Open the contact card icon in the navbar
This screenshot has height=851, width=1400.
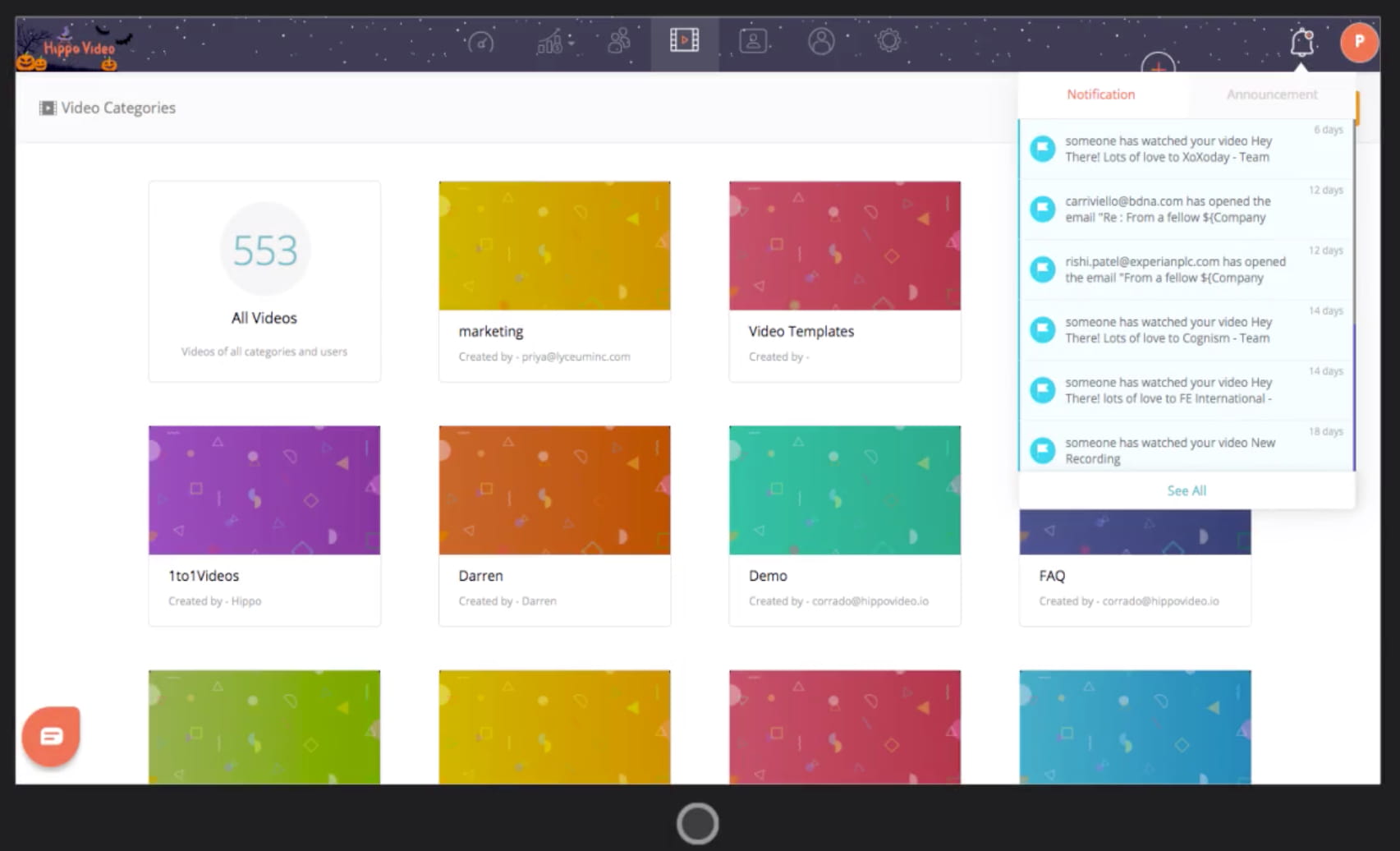pyautogui.click(x=752, y=39)
